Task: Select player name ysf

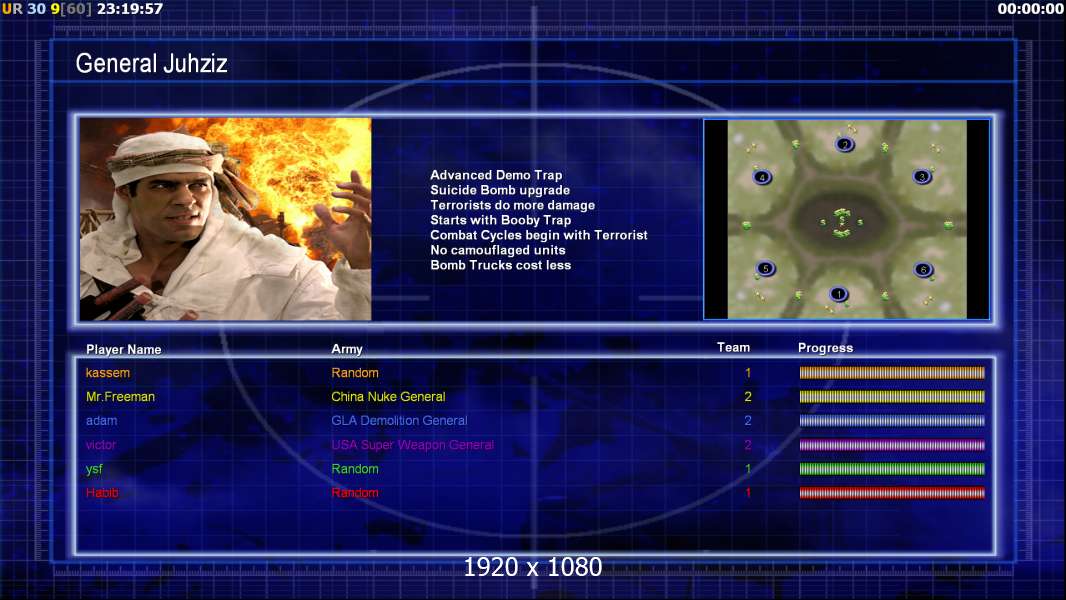Action: tap(94, 469)
